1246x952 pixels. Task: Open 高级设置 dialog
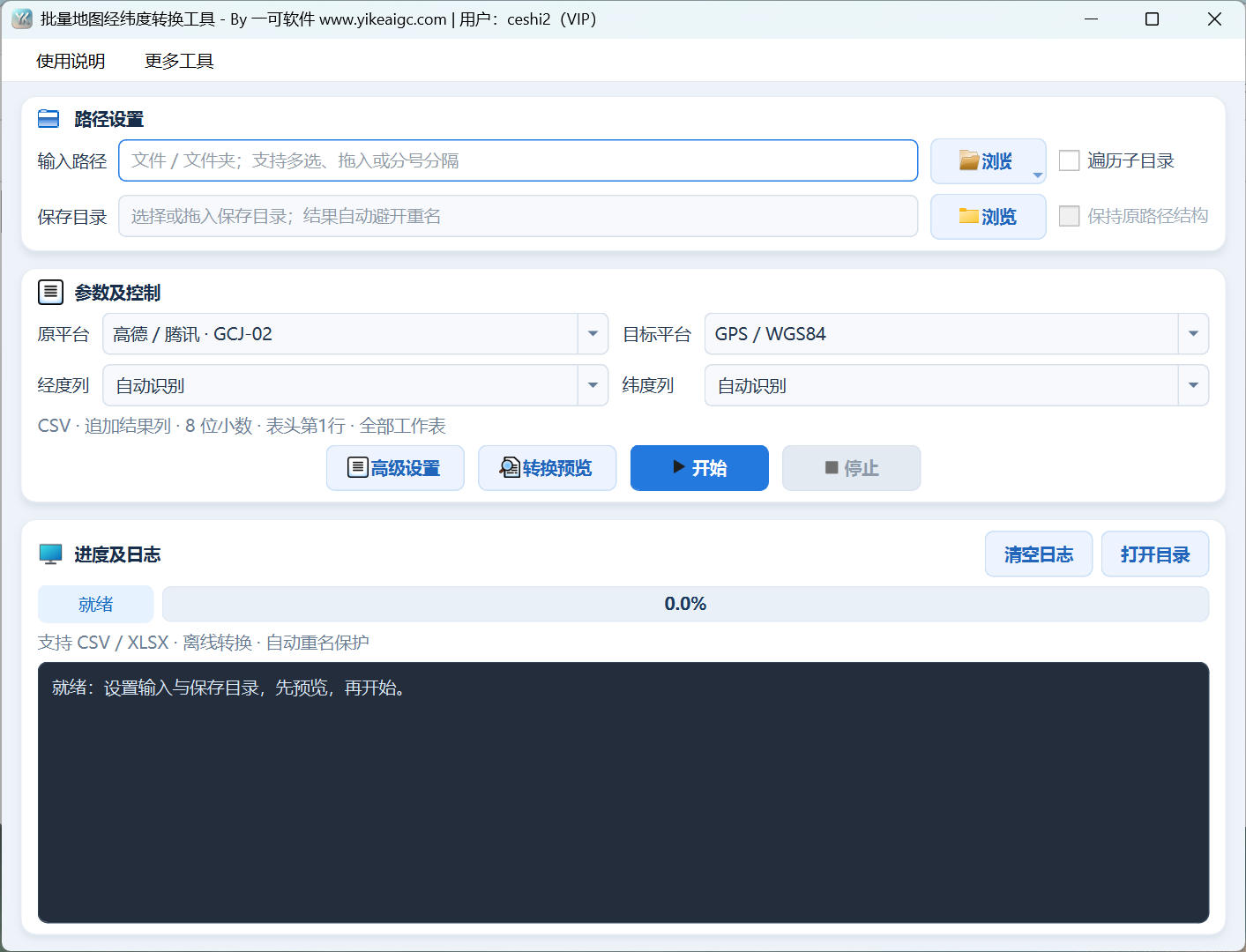tap(395, 468)
